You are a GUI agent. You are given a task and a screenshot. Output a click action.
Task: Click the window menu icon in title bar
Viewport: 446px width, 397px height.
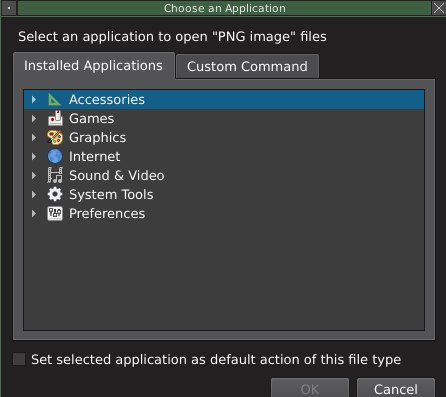pyautogui.click(x=9, y=8)
